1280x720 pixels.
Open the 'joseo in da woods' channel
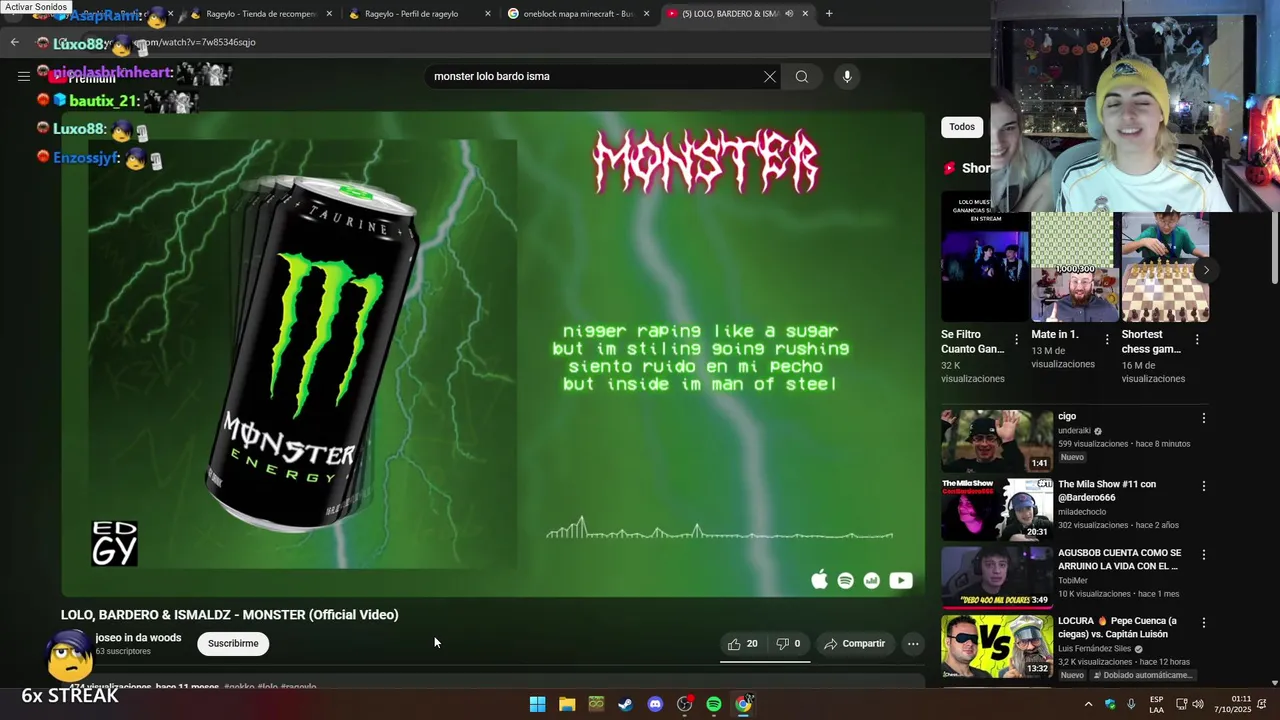[x=138, y=638]
